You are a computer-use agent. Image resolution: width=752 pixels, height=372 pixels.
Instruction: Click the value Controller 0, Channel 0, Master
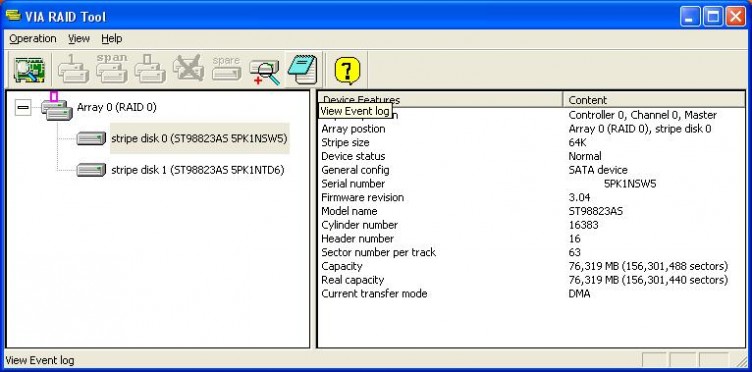coord(643,115)
